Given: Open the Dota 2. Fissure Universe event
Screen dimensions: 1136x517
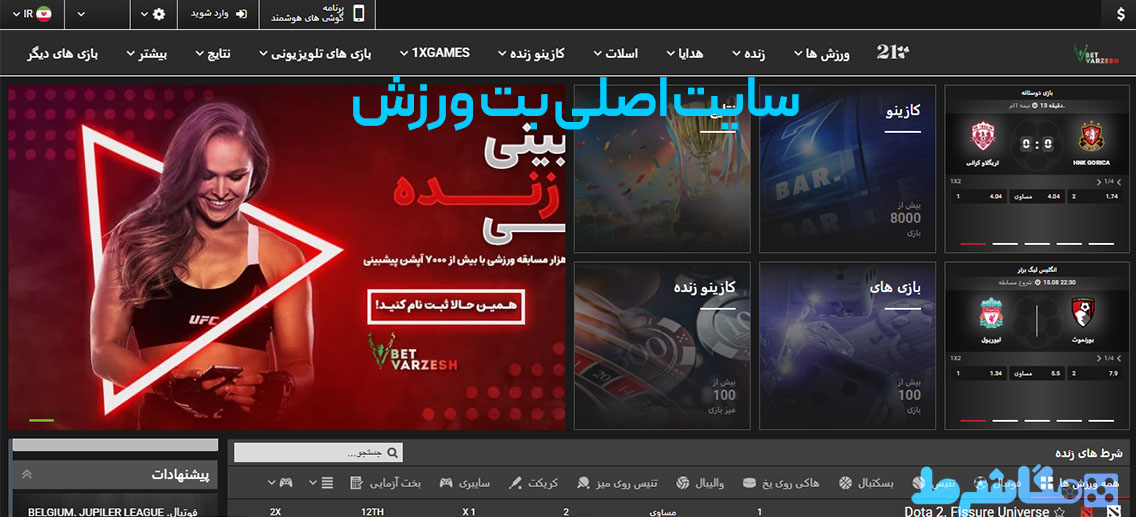Looking at the screenshot, I should point(977,512).
